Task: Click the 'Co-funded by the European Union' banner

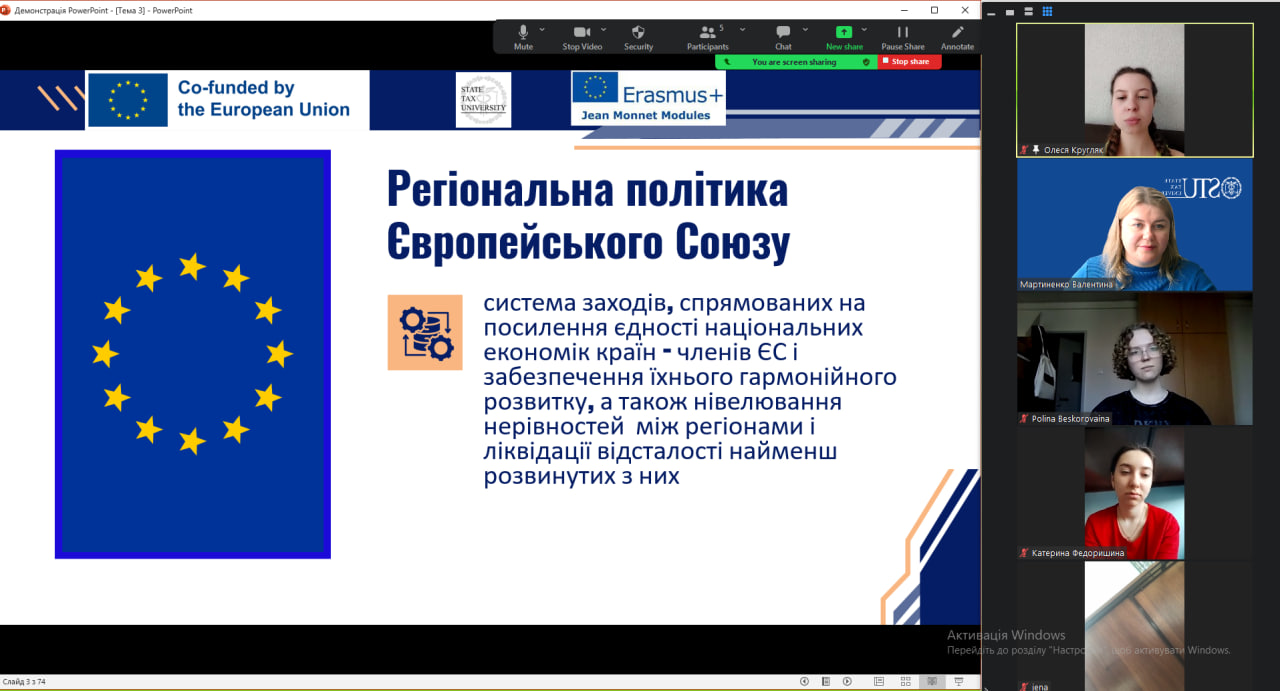Action: 228,100
